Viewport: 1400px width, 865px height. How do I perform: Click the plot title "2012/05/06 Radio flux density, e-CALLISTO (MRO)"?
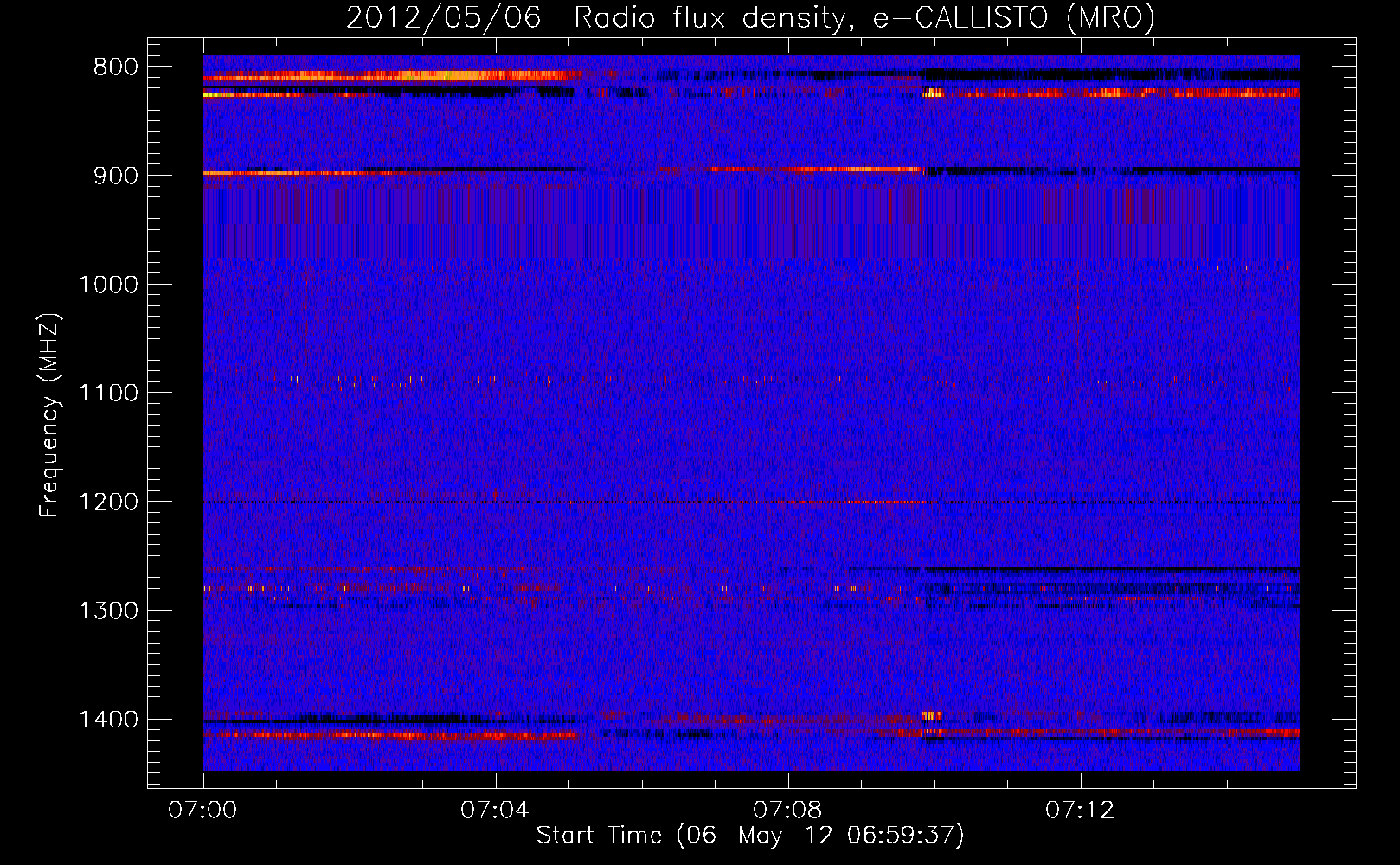coord(750,17)
